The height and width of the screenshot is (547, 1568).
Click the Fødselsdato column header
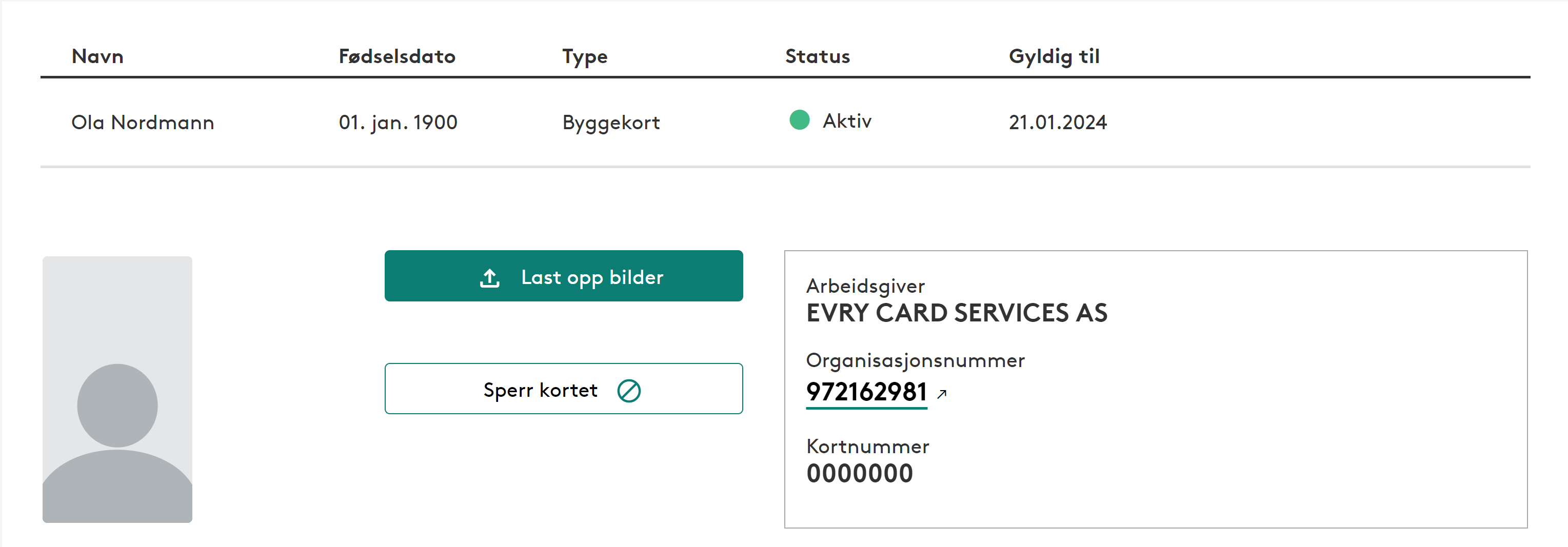pos(397,56)
